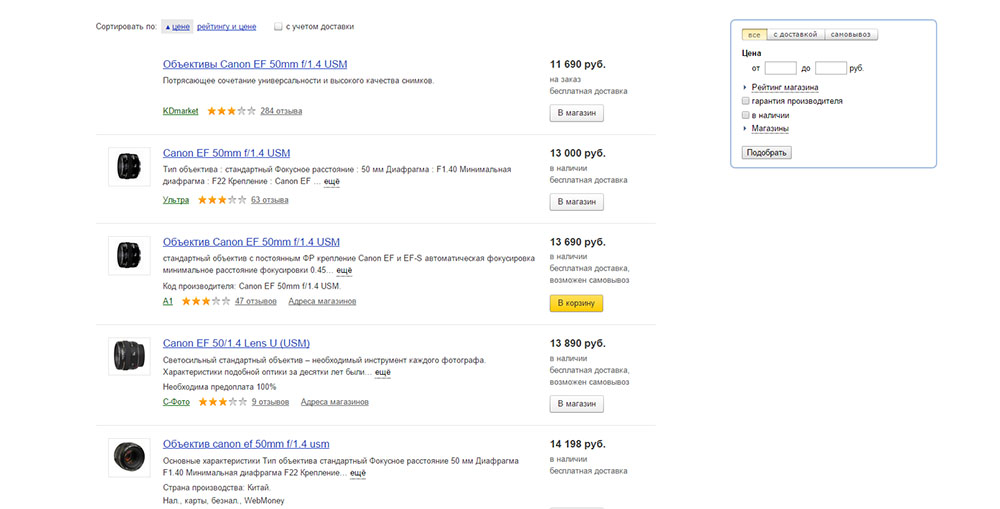Open 'Canon EF 50/1.4 Lens U (USM)' listing

click(x=236, y=343)
